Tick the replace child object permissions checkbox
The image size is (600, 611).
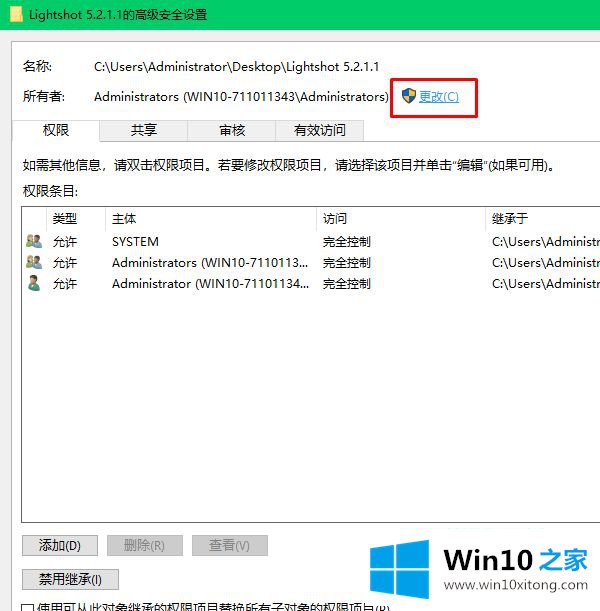27,607
